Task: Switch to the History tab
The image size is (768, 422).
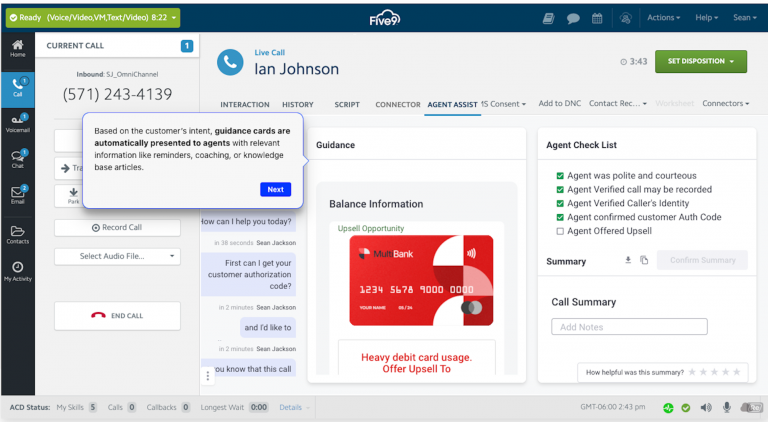Action: [x=297, y=104]
